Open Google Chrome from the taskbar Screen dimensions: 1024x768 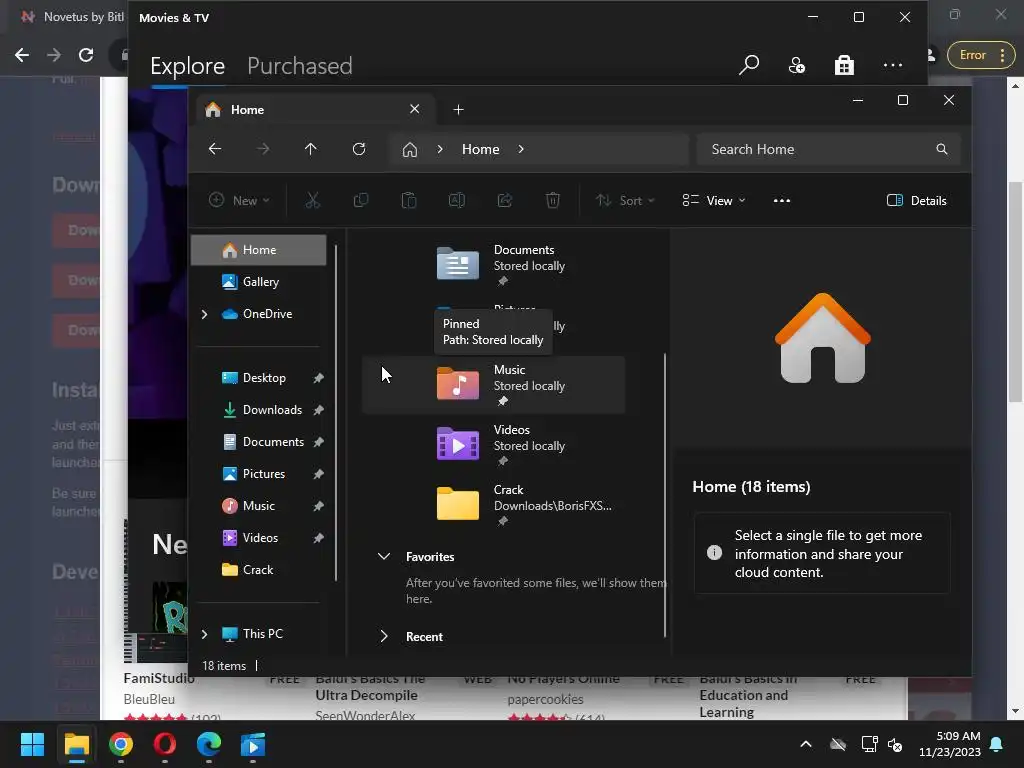click(121, 744)
